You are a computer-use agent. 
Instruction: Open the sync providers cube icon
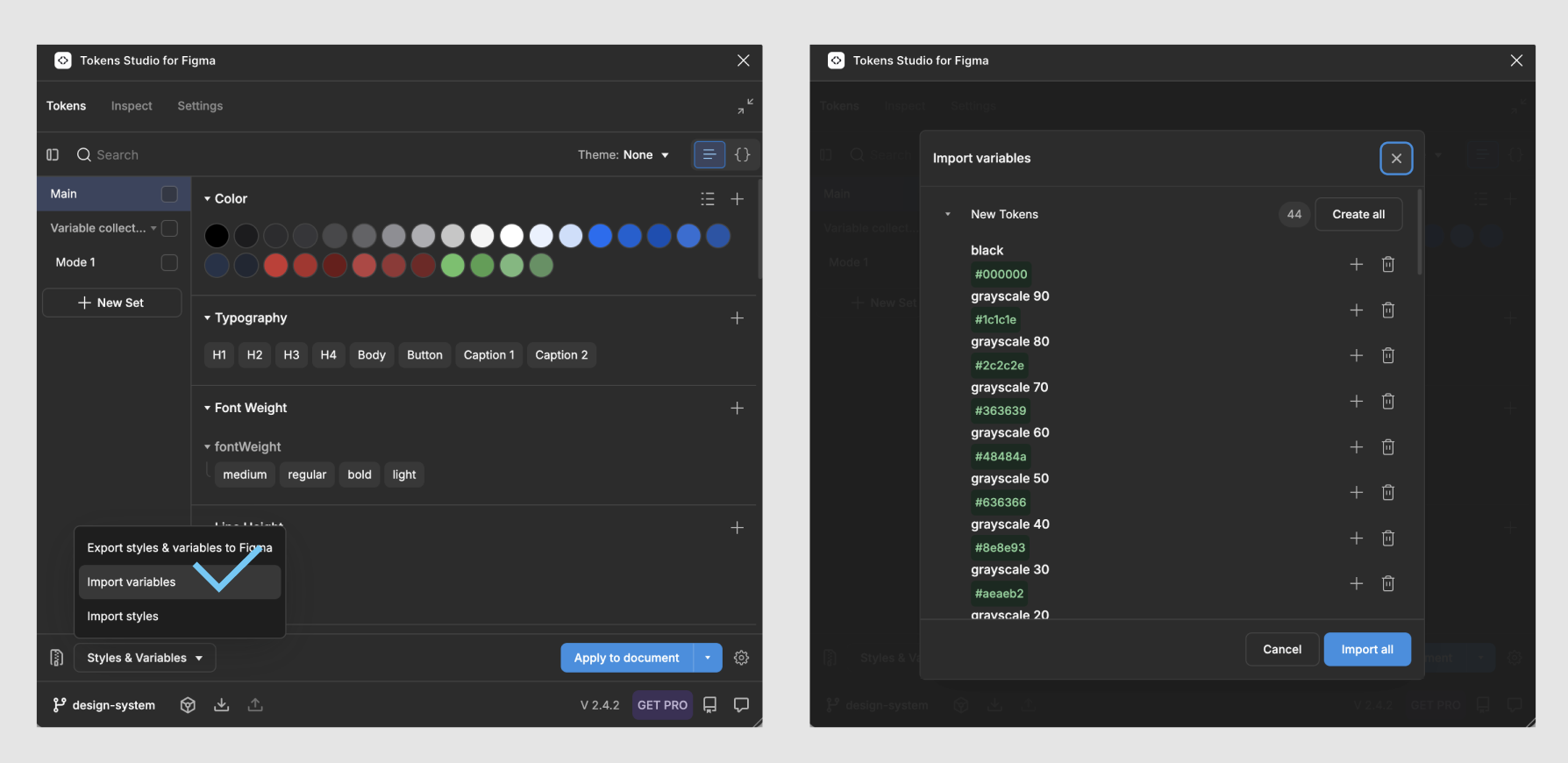[188, 705]
